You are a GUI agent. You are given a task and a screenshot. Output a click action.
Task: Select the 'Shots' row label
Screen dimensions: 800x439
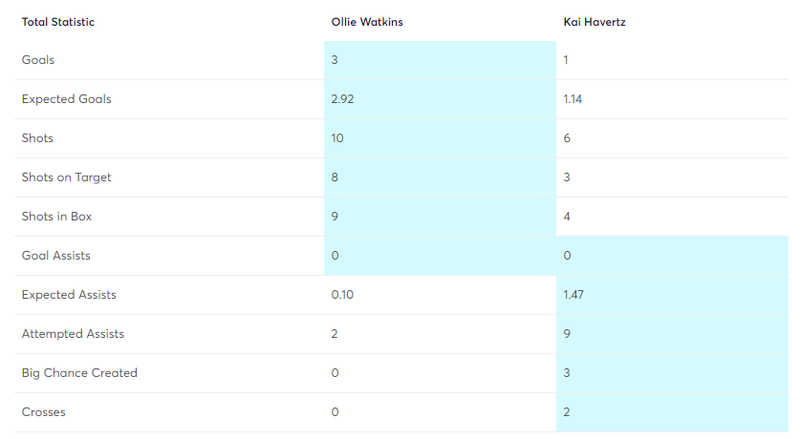tap(37, 138)
